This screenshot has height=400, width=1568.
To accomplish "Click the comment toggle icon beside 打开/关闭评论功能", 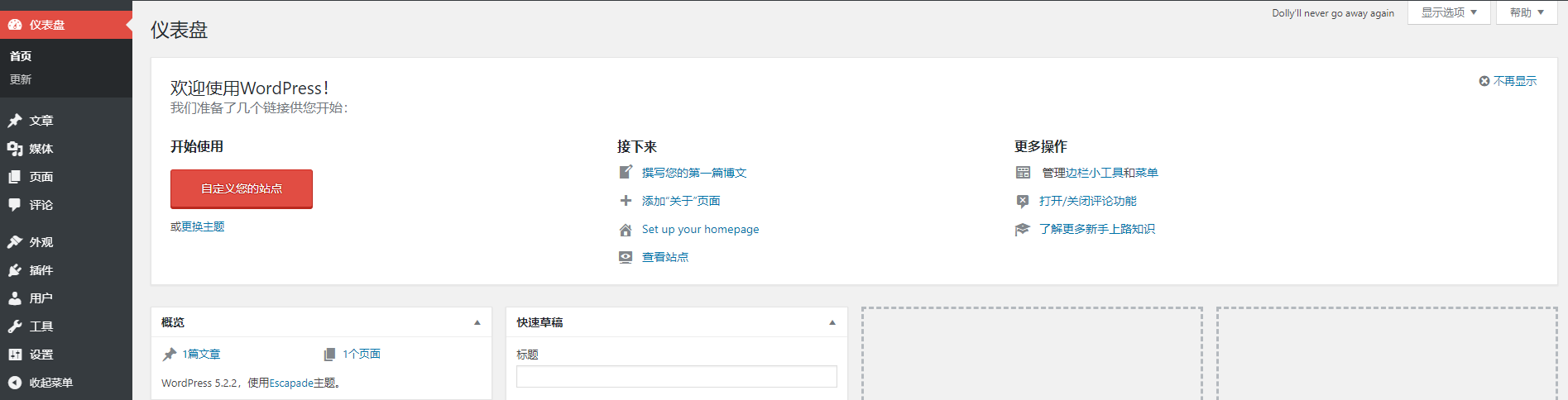I will [x=1023, y=201].
